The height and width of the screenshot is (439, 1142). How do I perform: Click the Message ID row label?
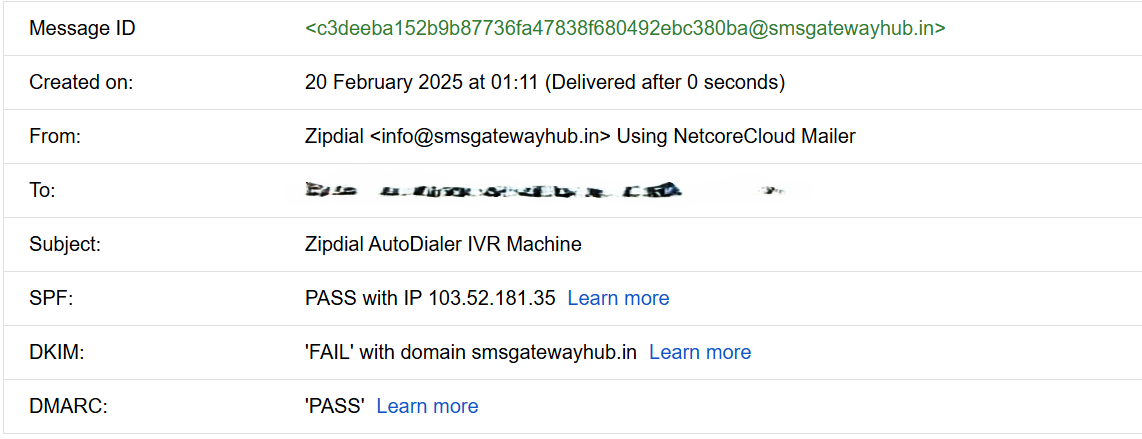pyautogui.click(x=82, y=28)
